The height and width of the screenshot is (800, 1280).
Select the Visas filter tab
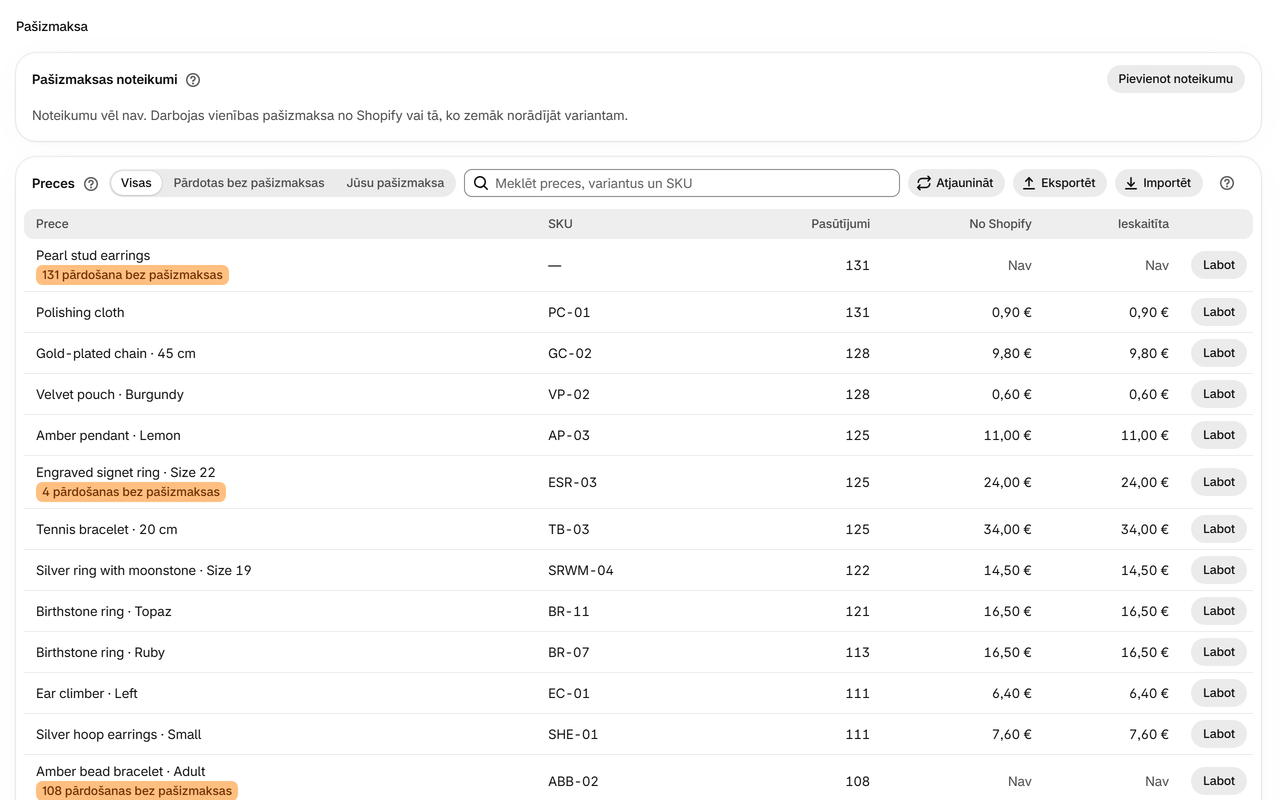tap(136, 183)
